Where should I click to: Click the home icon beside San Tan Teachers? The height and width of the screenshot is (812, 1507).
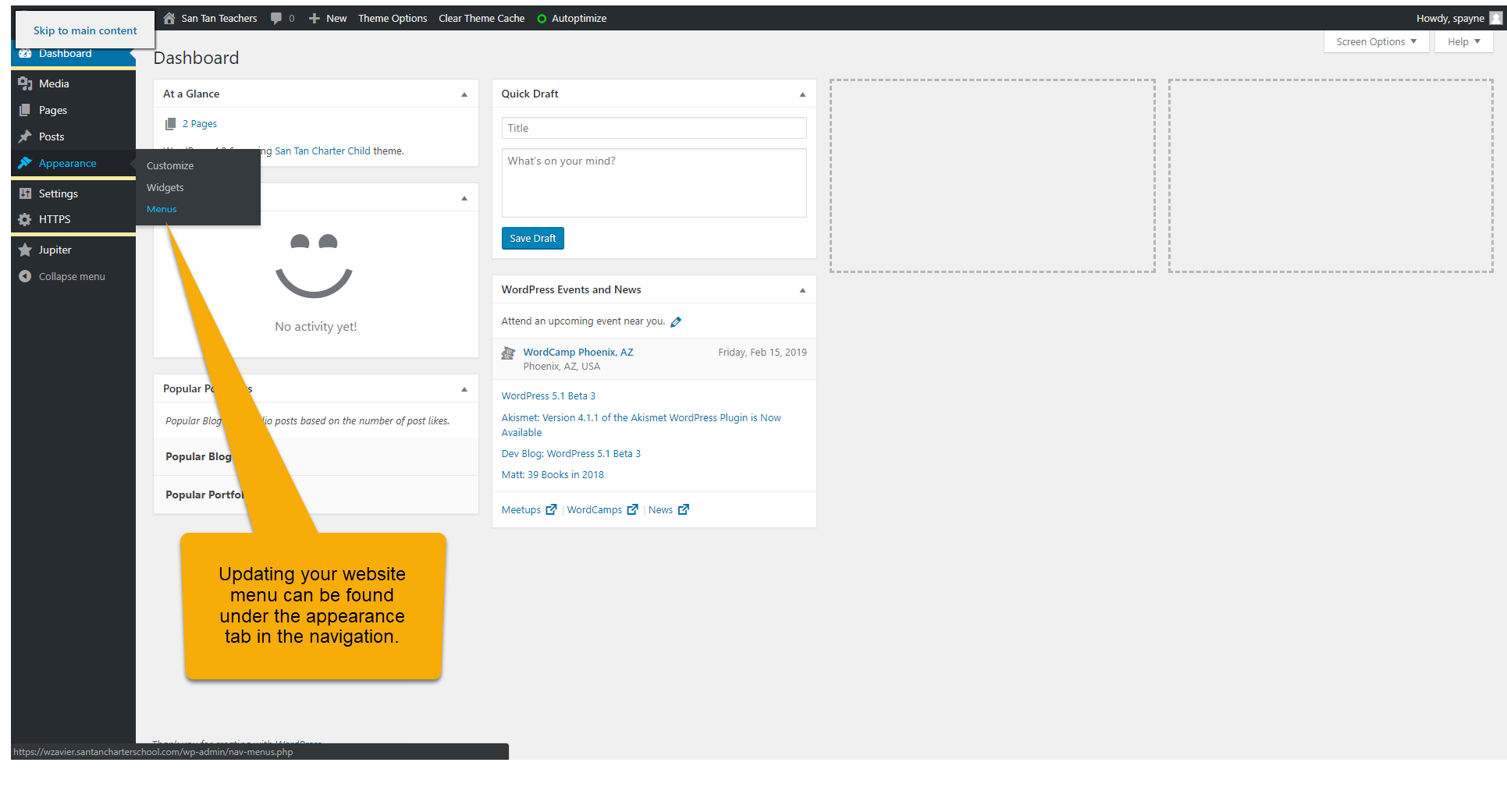click(169, 18)
